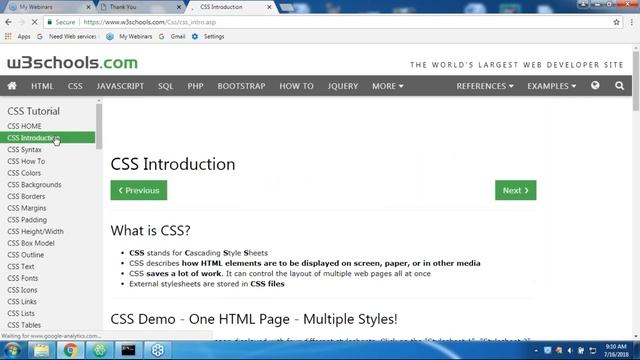Open the Gmail bookmark
Viewport: 640px width, 360px height.
point(172,36)
